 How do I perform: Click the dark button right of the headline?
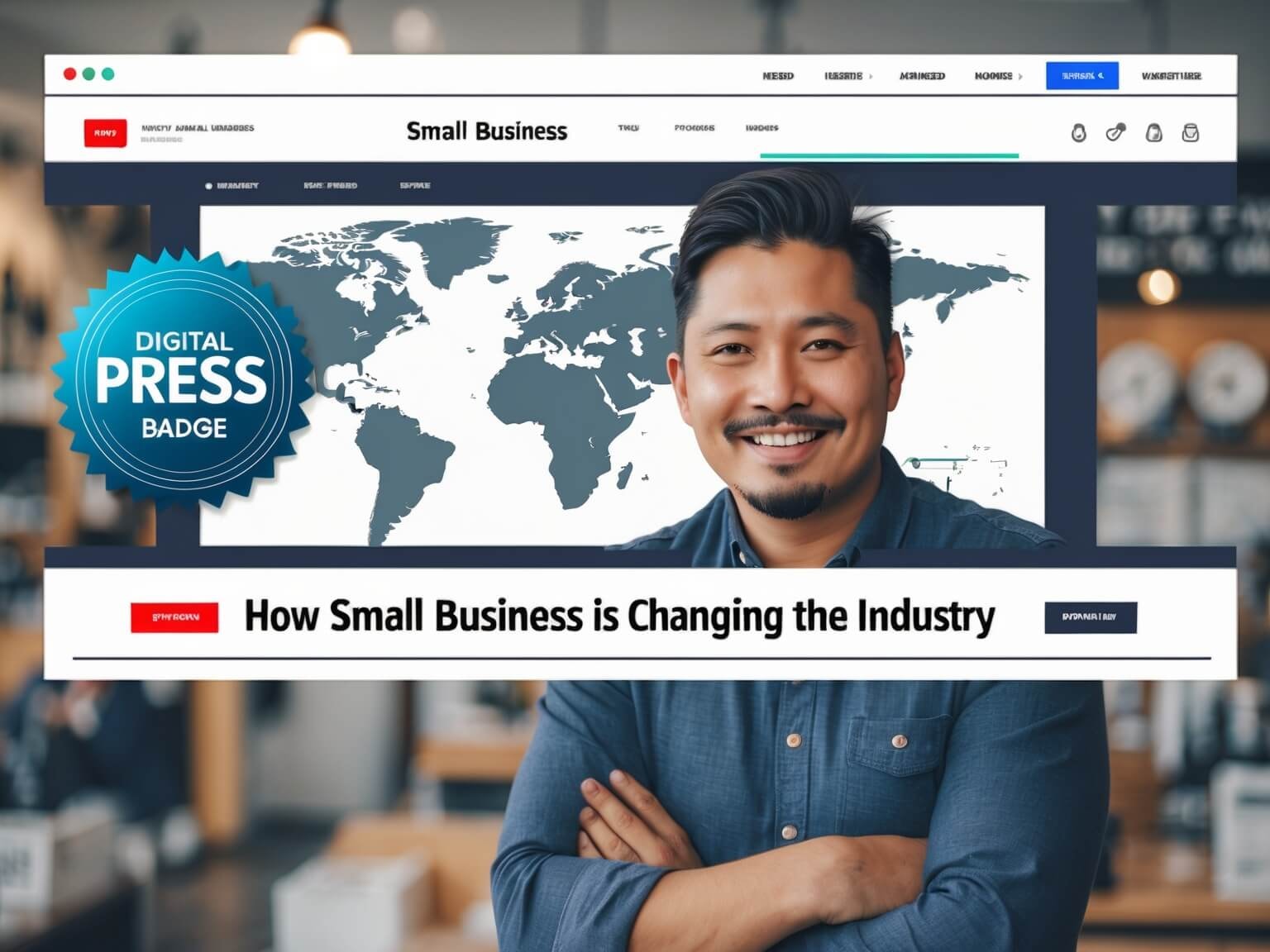(x=1091, y=617)
